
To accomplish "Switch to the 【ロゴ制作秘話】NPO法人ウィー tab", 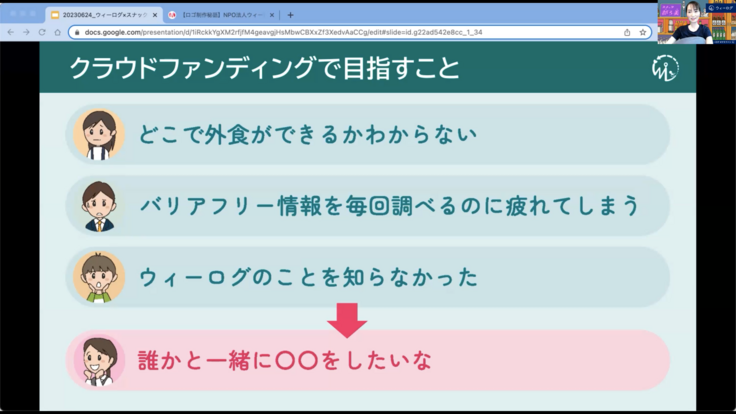I will click(x=222, y=15).
